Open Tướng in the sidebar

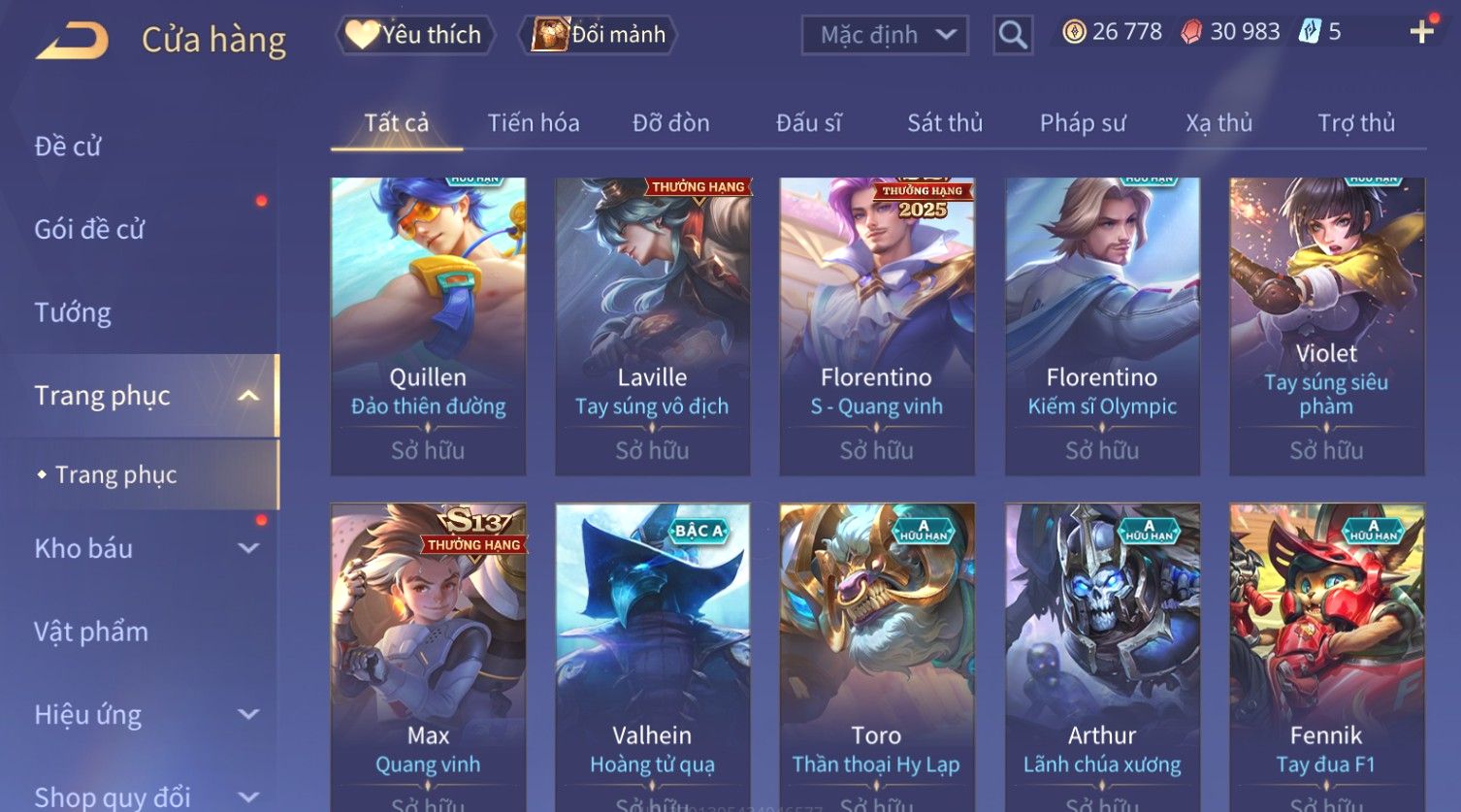tap(73, 312)
